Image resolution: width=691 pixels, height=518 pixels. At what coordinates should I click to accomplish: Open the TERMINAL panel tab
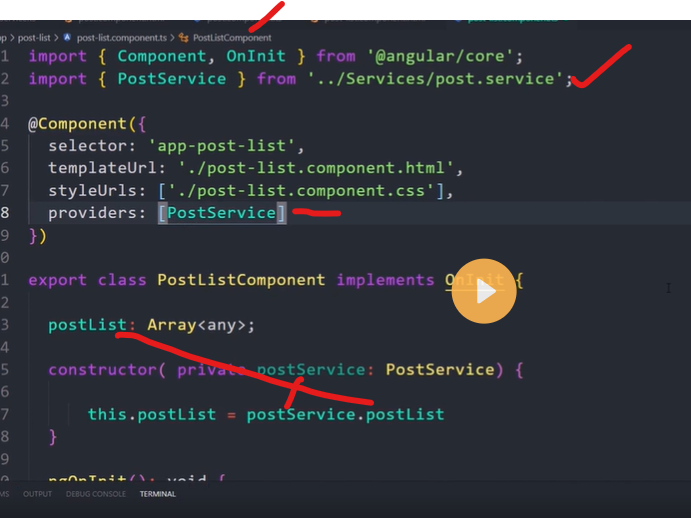(157, 494)
